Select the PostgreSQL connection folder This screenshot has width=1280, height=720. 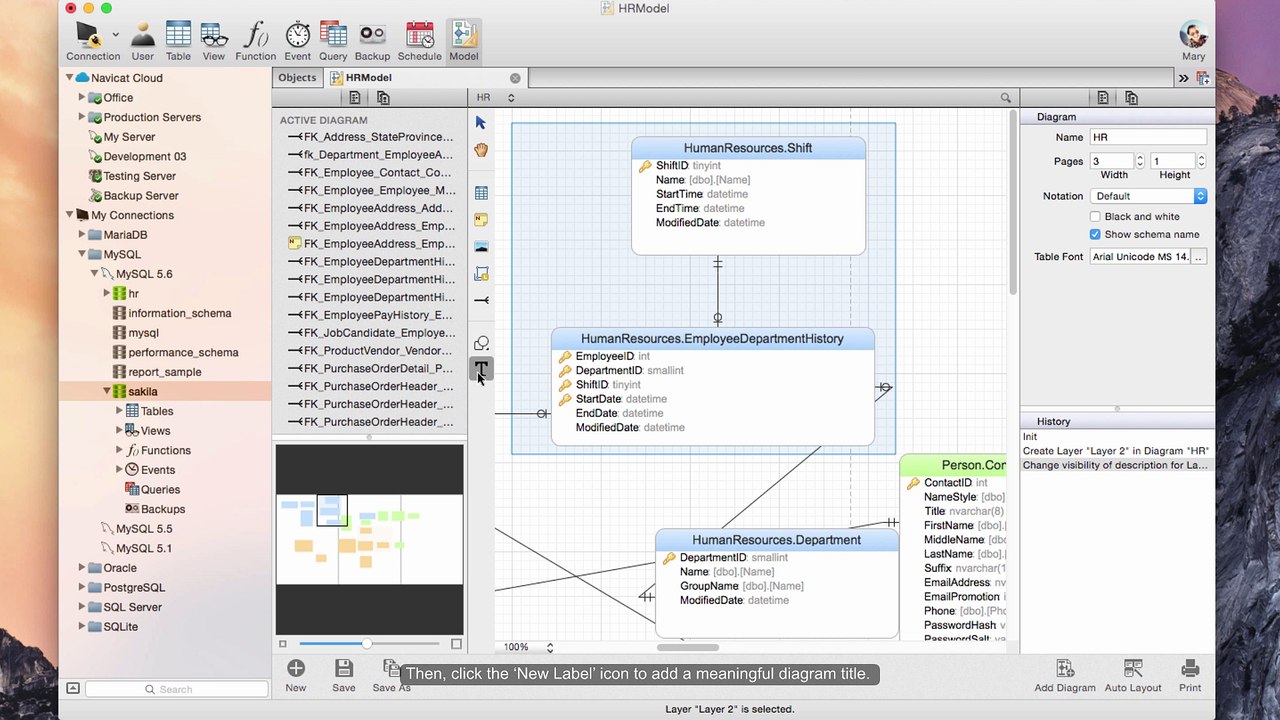pos(134,588)
